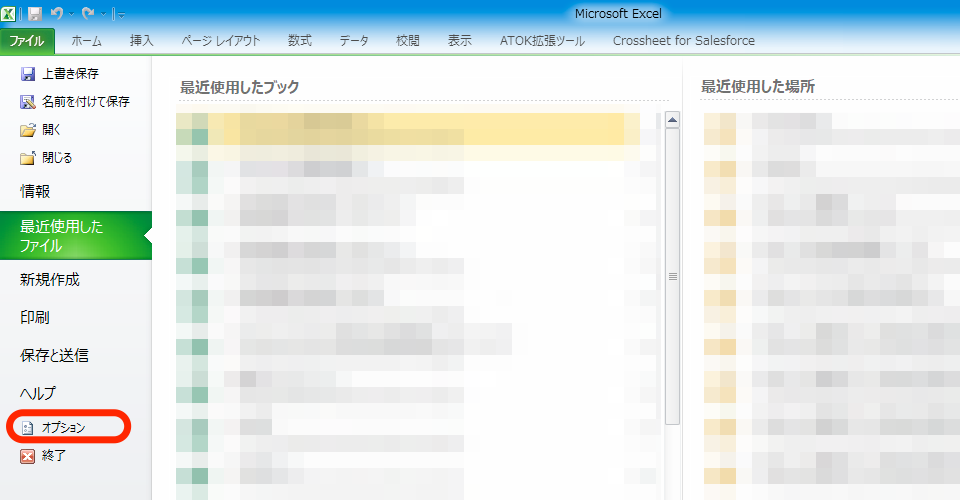This screenshot has height=500, width=960.
Task: Switch to the ホーム ribbon tab
Action: [x=87, y=41]
